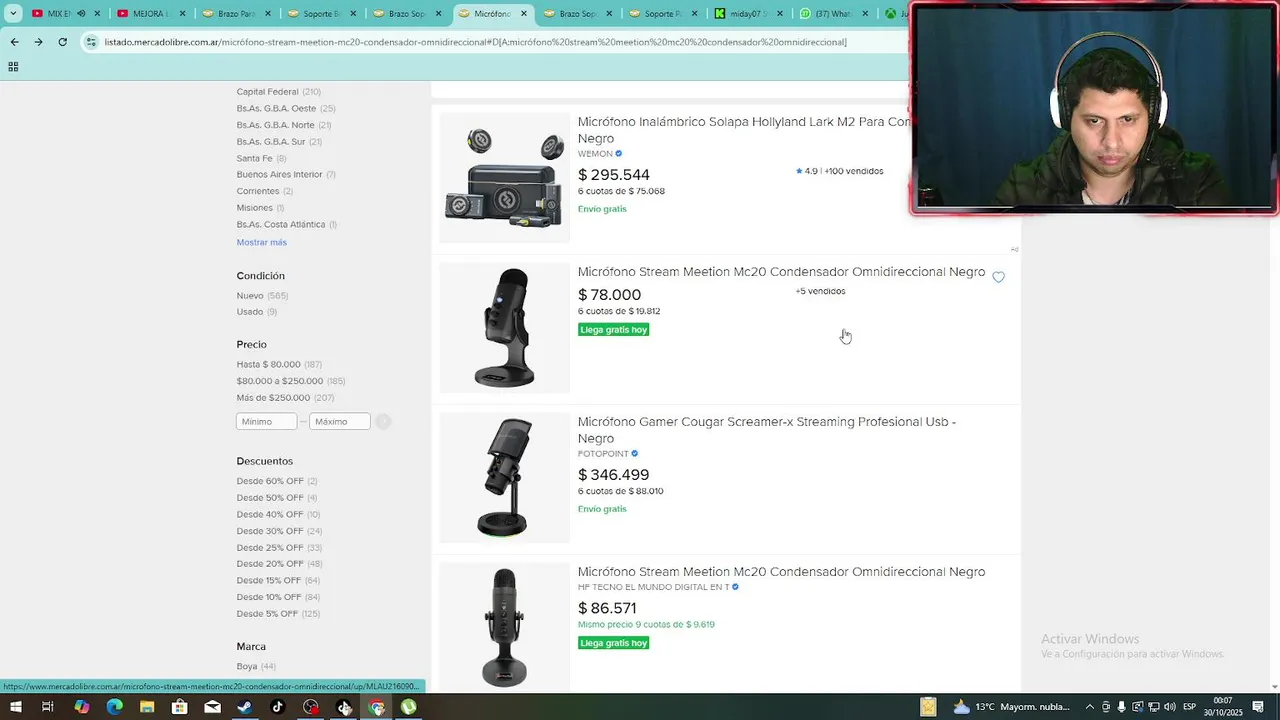Open the weather widget showing 13°C

point(1010,707)
